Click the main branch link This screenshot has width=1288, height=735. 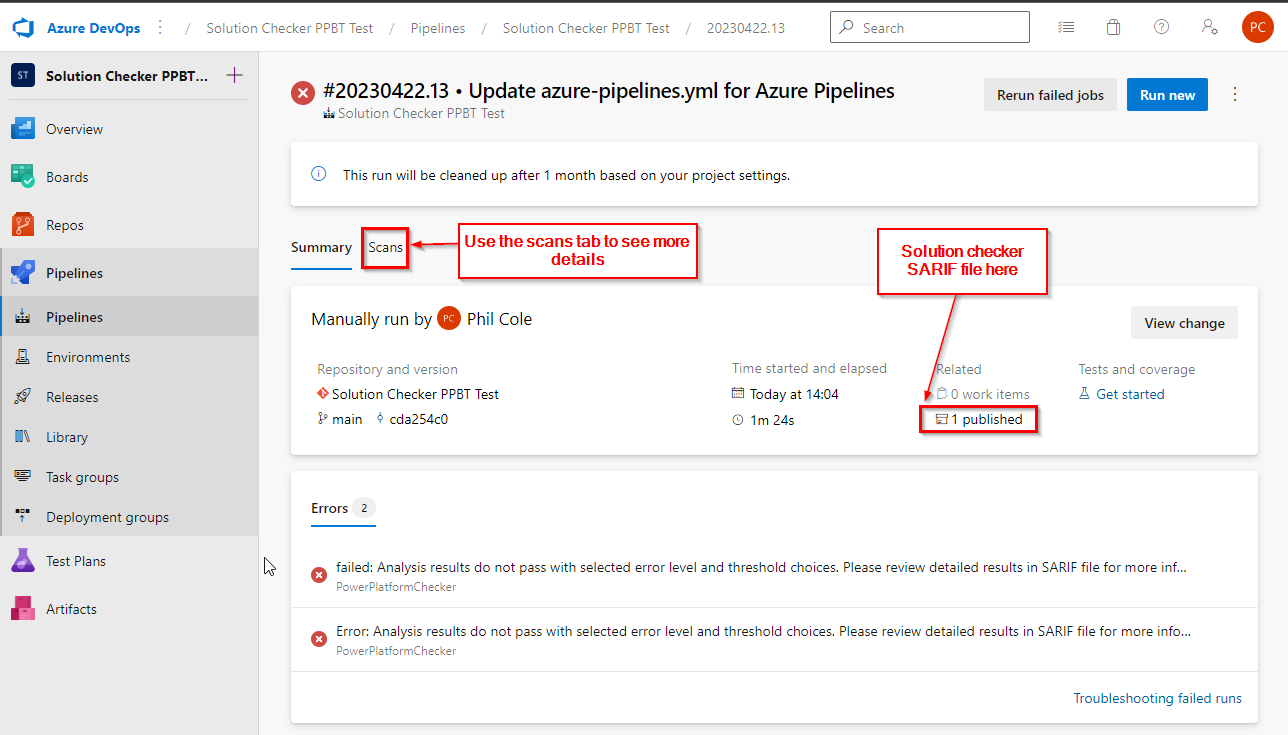(x=340, y=419)
